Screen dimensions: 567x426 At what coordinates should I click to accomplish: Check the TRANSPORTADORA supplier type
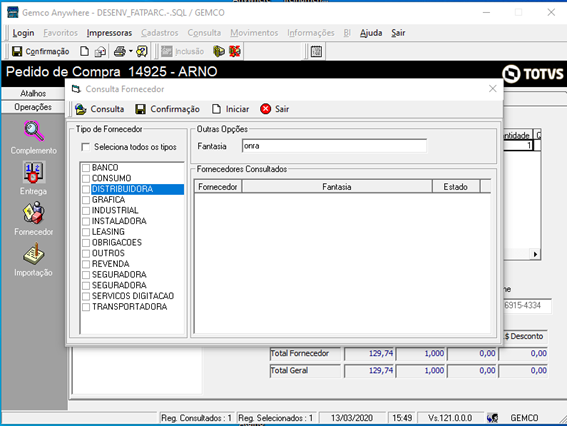point(86,307)
